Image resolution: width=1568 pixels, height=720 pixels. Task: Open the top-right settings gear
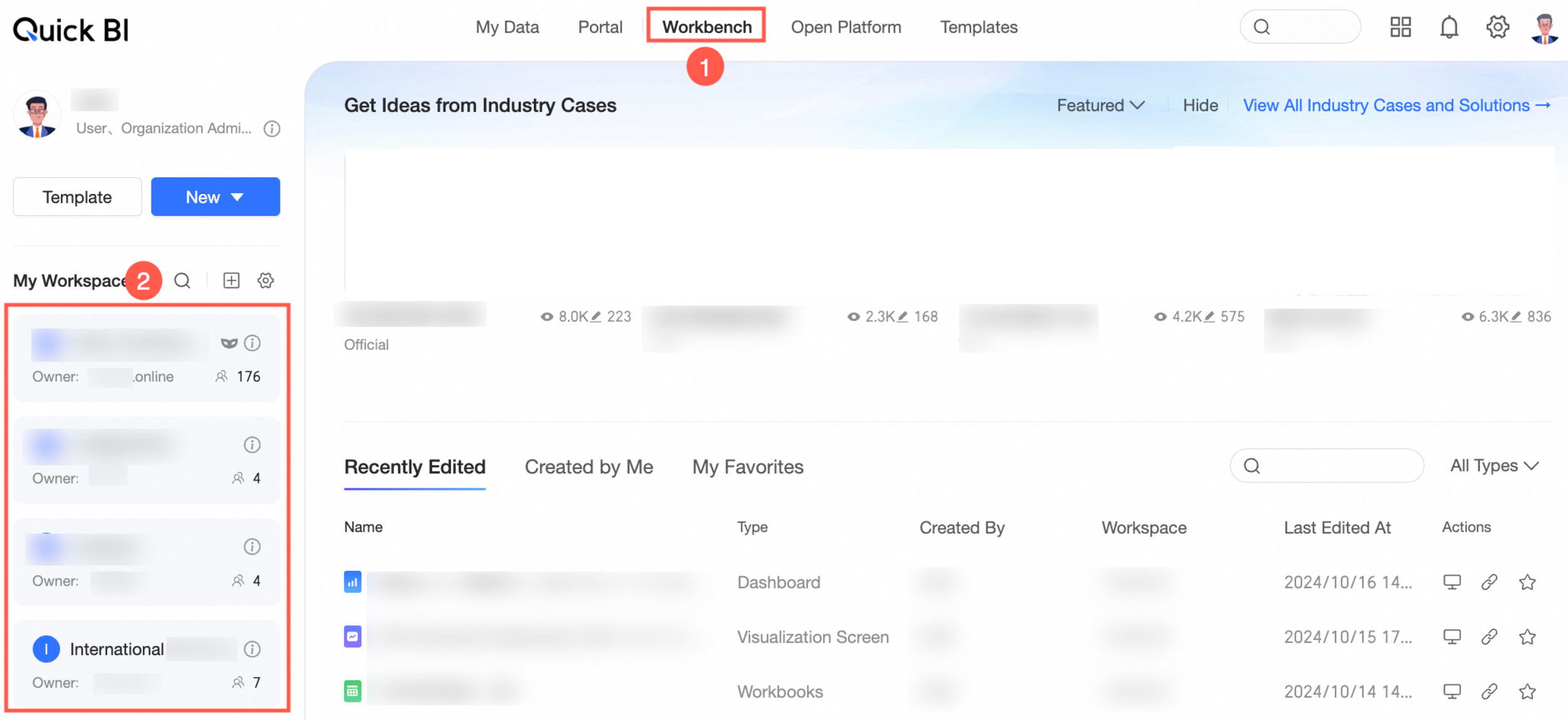(x=1497, y=28)
